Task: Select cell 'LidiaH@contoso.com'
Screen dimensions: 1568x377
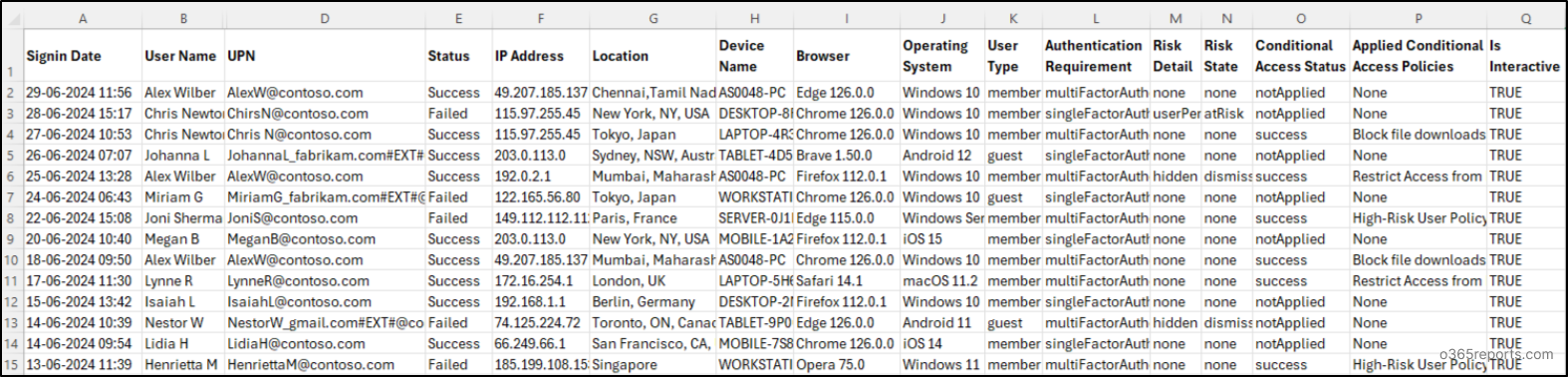Action: 325,344
